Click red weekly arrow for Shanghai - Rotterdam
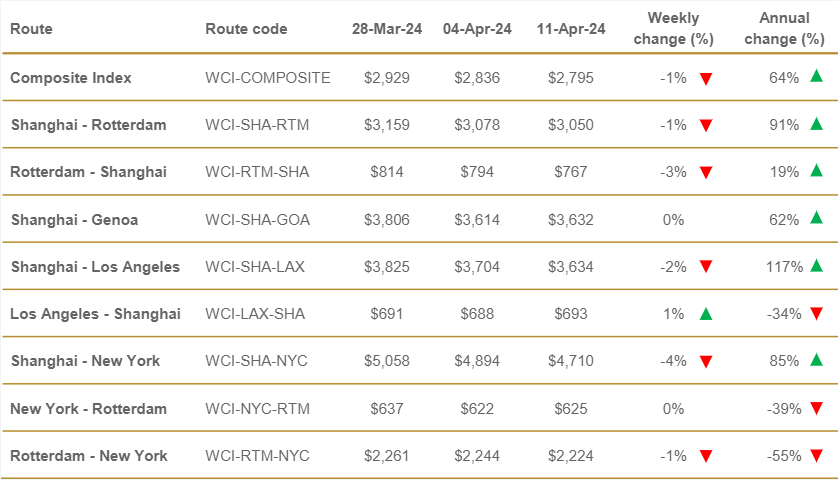This screenshot has height=480, width=838. pyautogui.click(x=706, y=125)
